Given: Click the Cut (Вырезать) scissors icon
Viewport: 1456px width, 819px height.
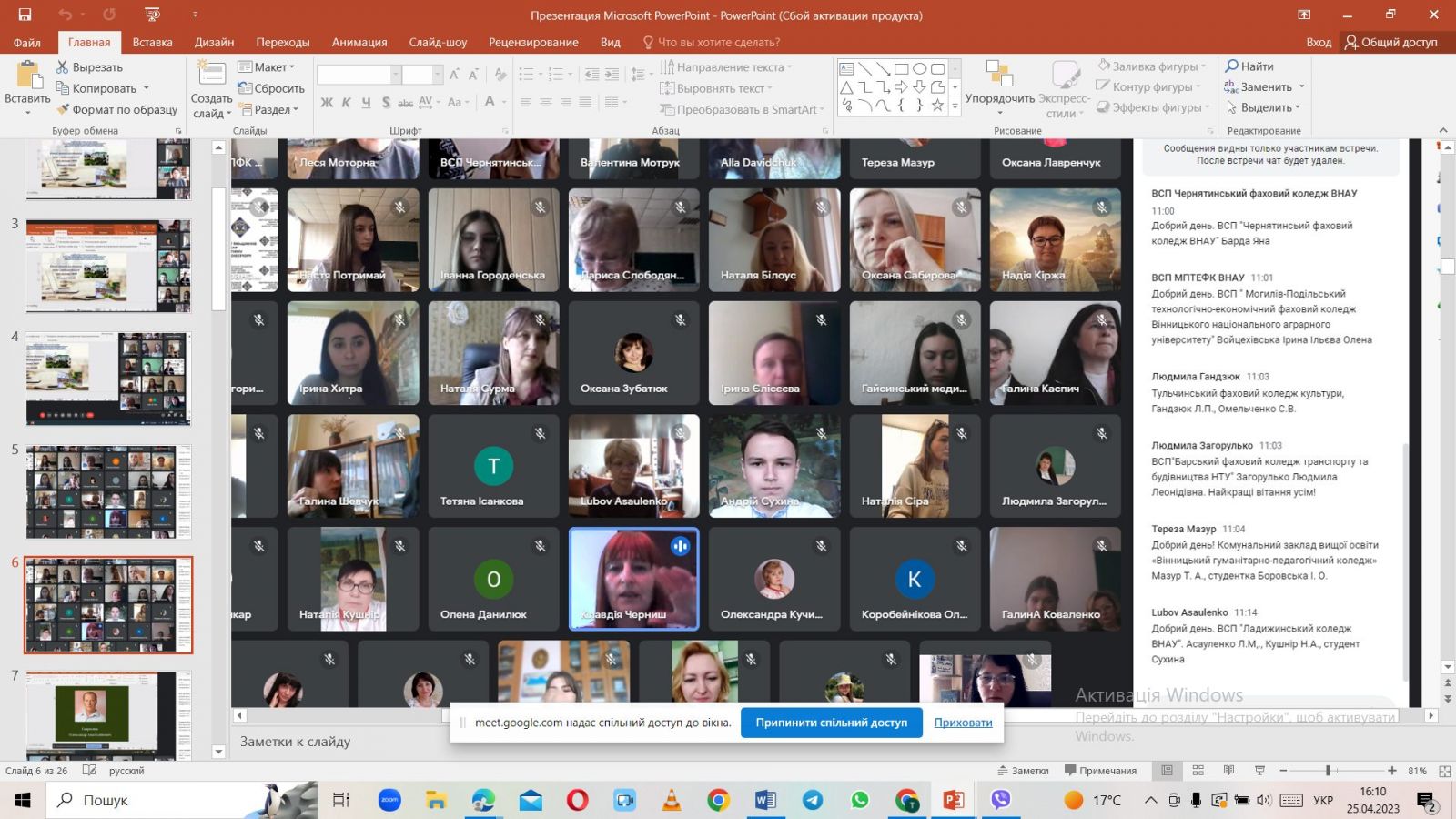Looking at the screenshot, I should pos(63,67).
